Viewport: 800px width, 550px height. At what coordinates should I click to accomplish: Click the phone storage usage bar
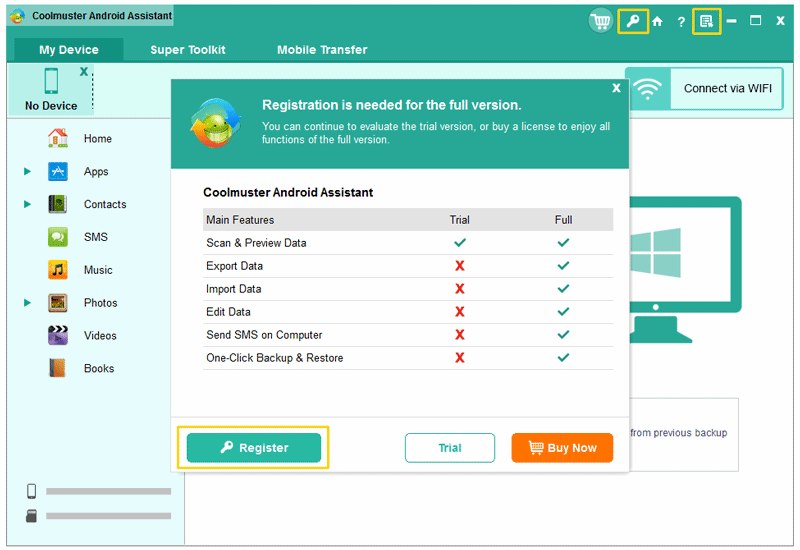(108, 491)
